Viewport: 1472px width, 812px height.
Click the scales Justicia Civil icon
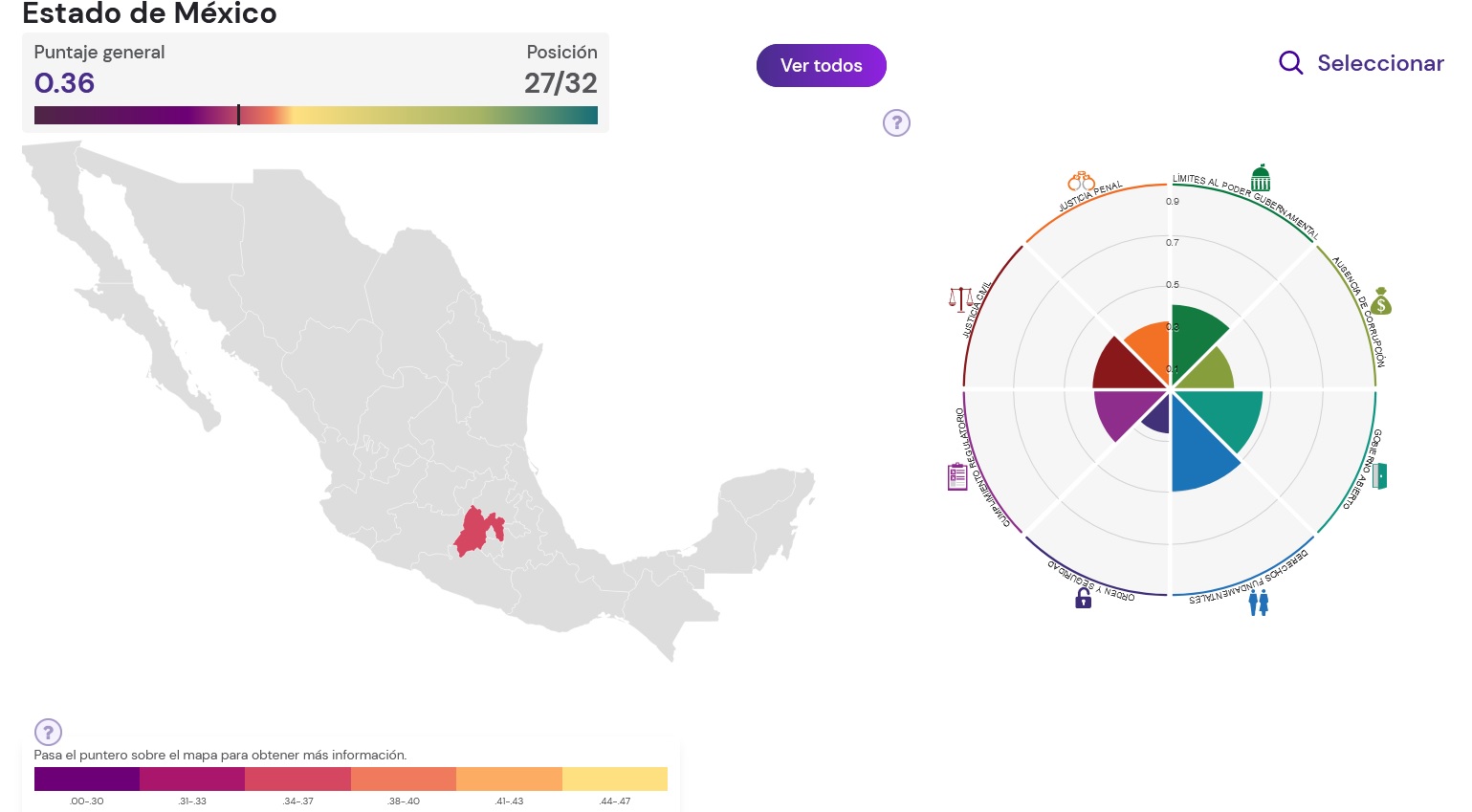click(x=959, y=299)
